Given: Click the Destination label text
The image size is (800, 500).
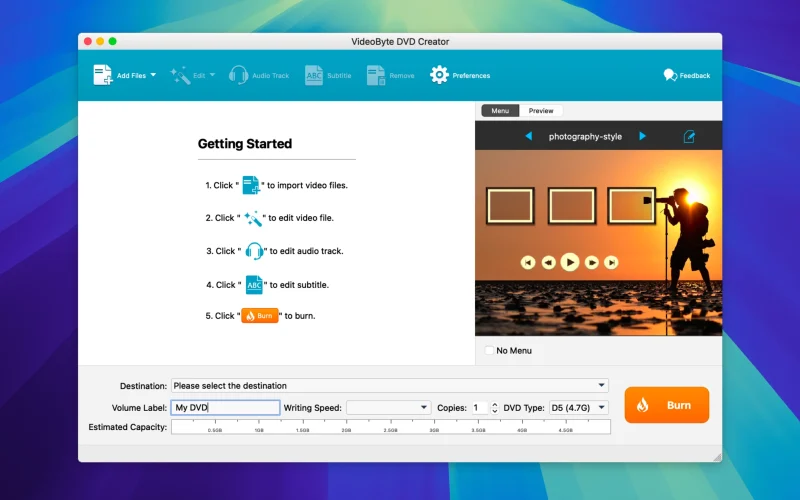Looking at the screenshot, I should pos(143,386).
